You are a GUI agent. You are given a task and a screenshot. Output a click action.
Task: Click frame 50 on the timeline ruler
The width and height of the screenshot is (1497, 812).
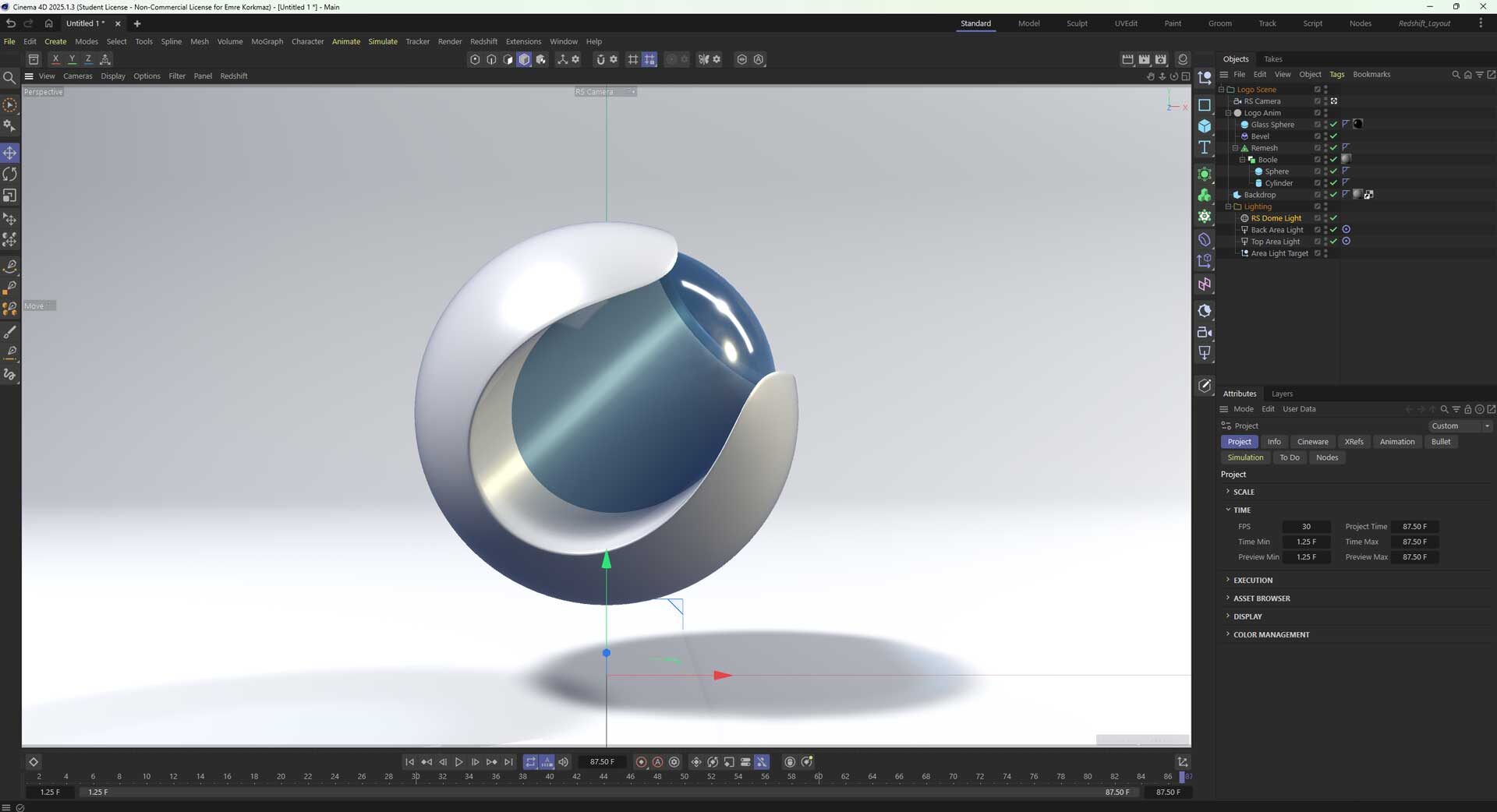[x=684, y=777]
